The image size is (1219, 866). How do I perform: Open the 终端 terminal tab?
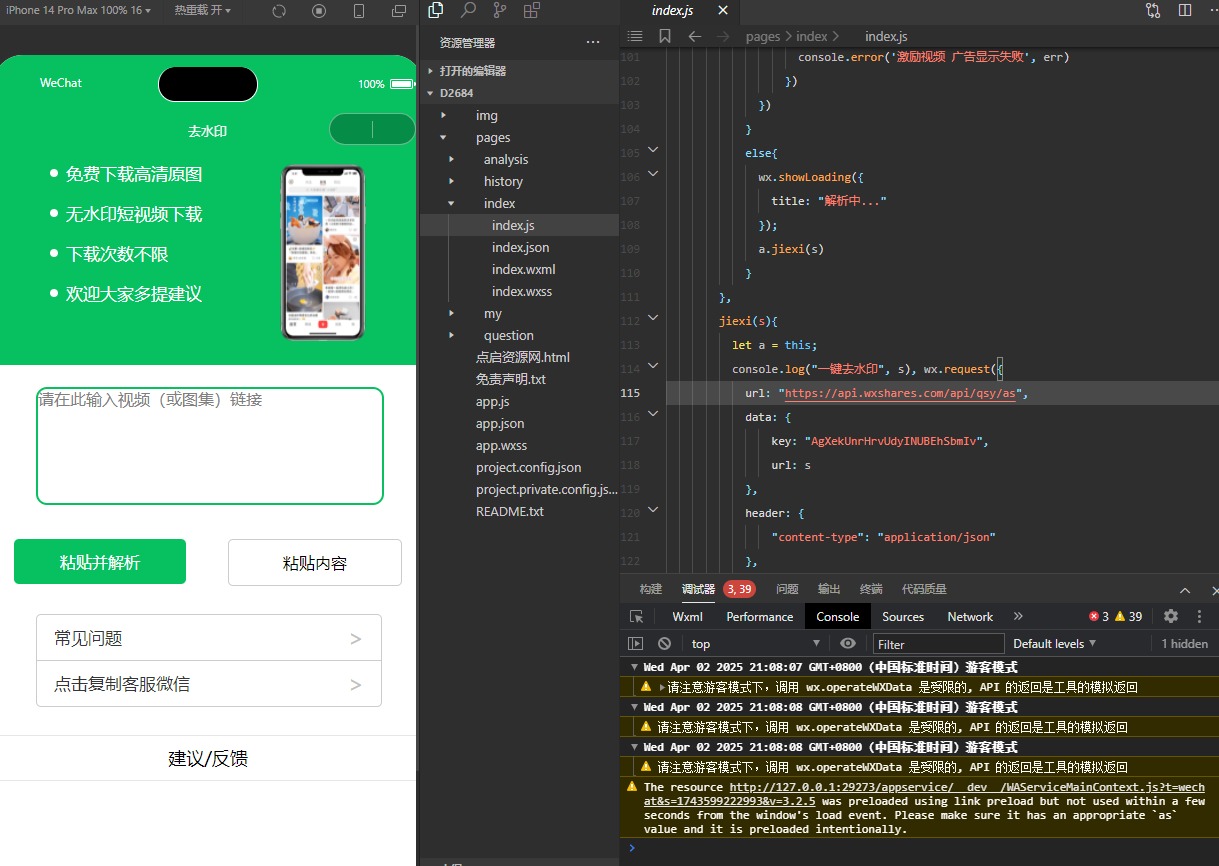click(x=871, y=590)
